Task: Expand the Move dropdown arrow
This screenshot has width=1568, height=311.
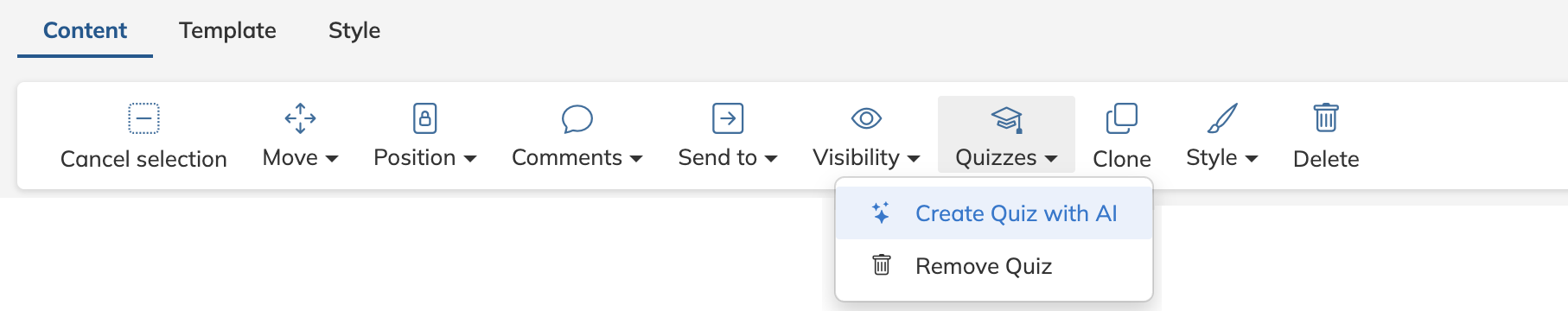Action: point(331,159)
